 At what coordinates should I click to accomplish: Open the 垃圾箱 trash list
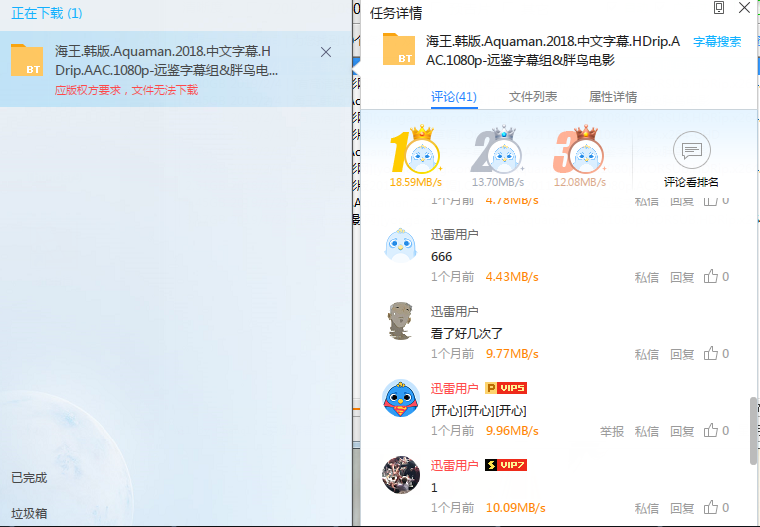click(x=29, y=513)
